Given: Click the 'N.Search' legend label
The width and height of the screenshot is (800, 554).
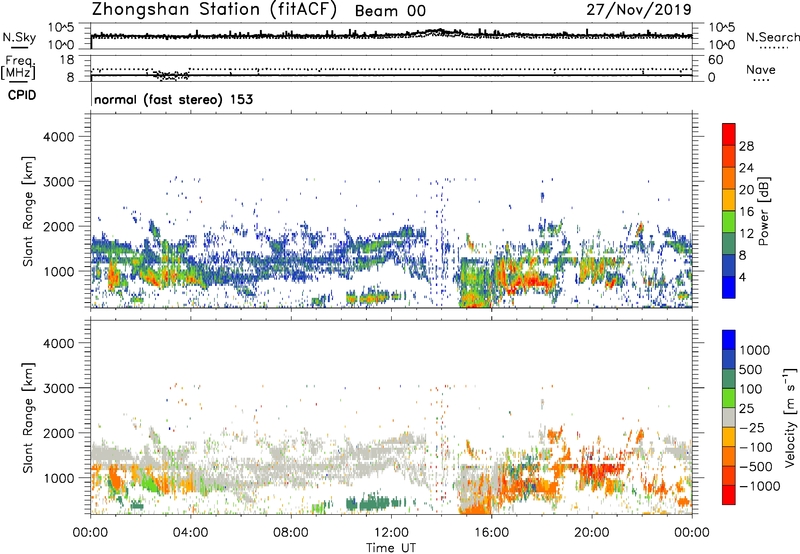Looking at the screenshot, I should [x=773, y=37].
